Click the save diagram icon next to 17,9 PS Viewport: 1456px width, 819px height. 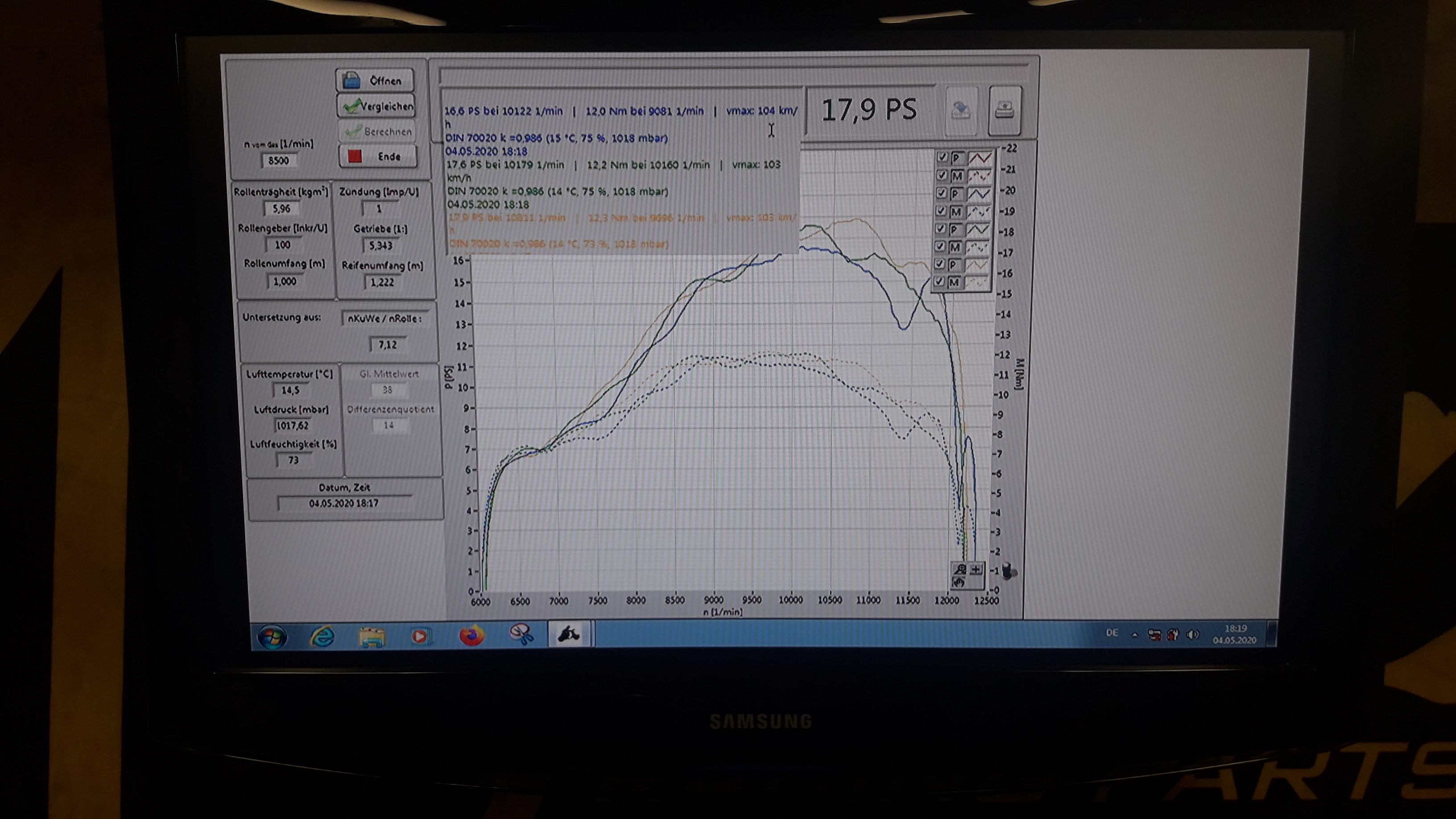pos(961,110)
